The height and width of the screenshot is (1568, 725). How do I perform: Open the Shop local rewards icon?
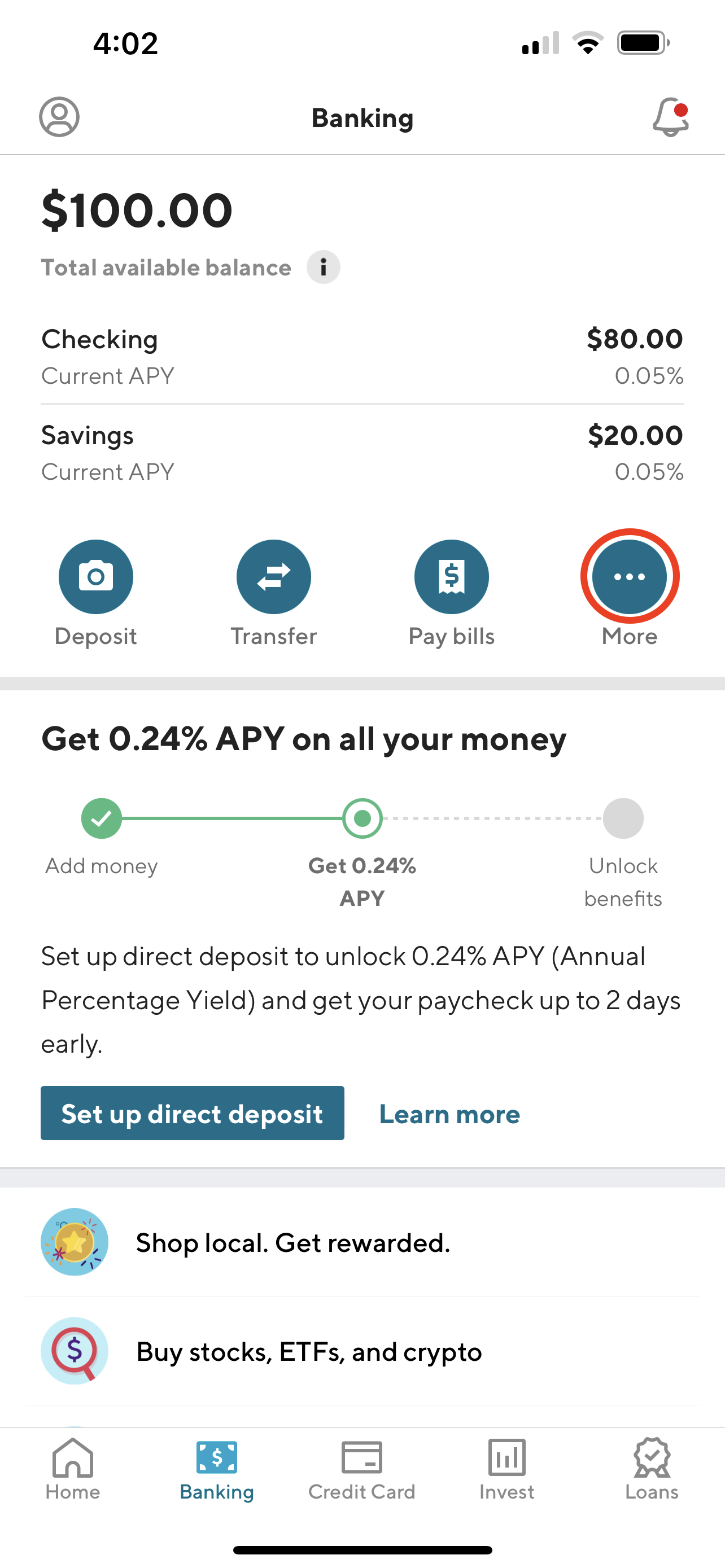pyautogui.click(x=75, y=1242)
